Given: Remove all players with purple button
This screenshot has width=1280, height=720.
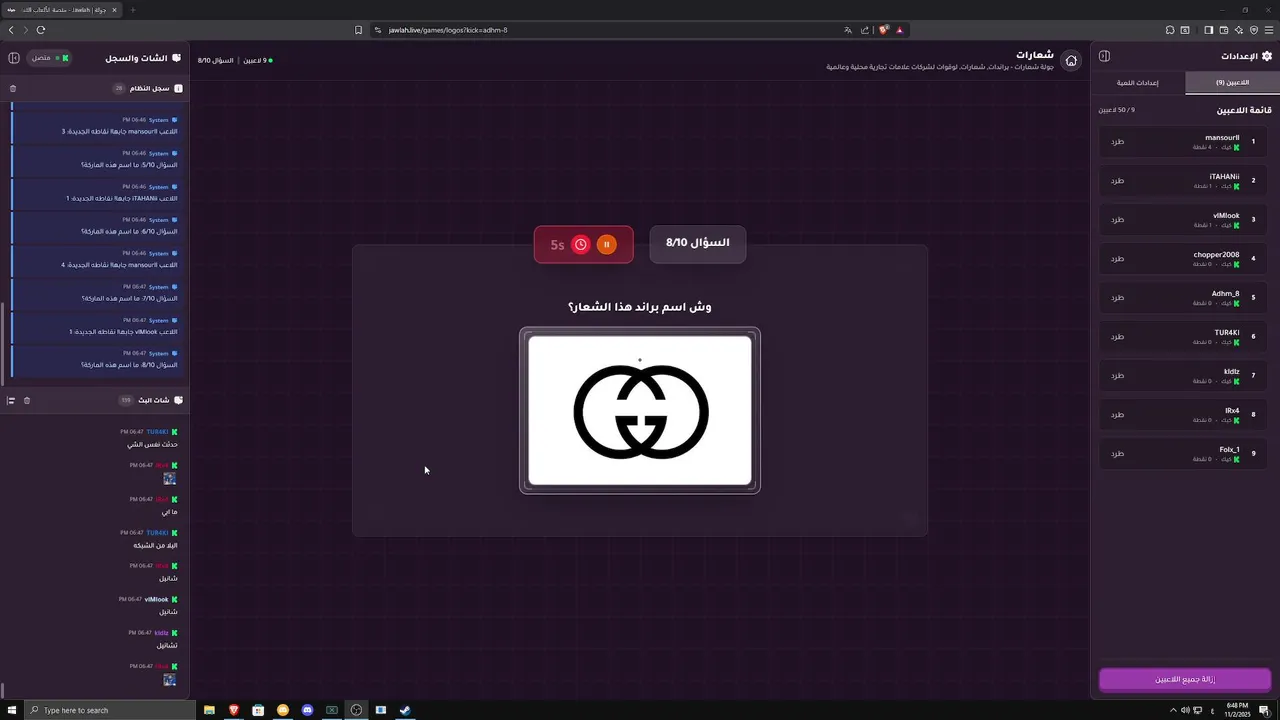Looking at the screenshot, I should (1185, 679).
